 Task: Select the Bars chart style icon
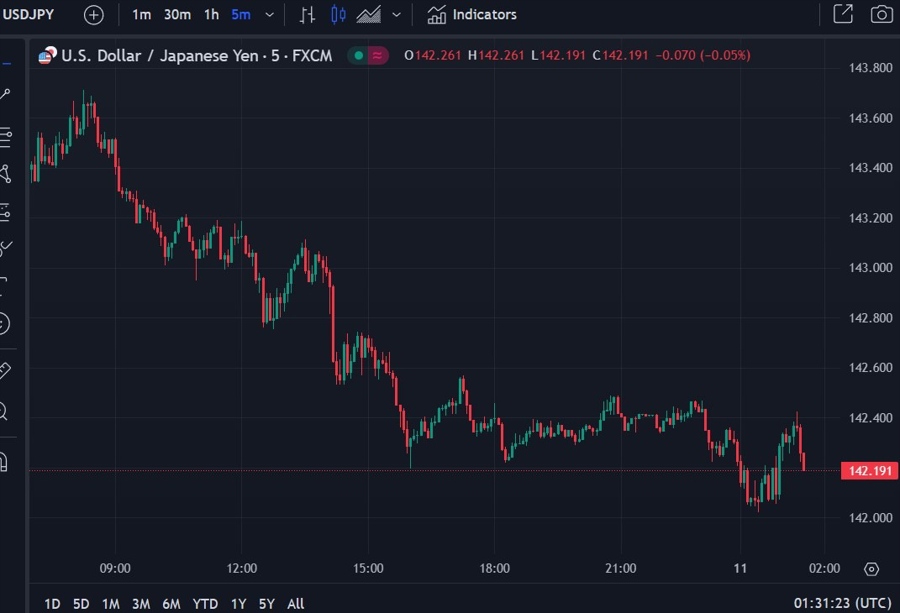click(307, 15)
